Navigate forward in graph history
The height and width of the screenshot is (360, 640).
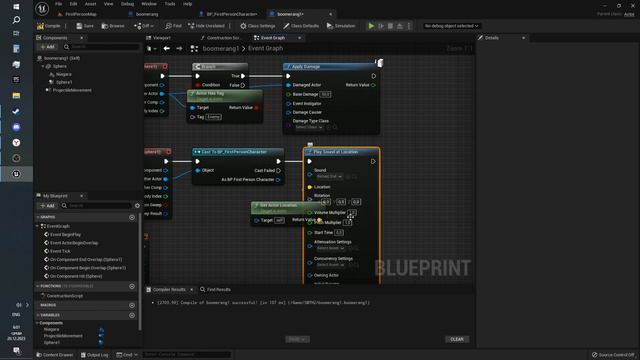coord(179,49)
